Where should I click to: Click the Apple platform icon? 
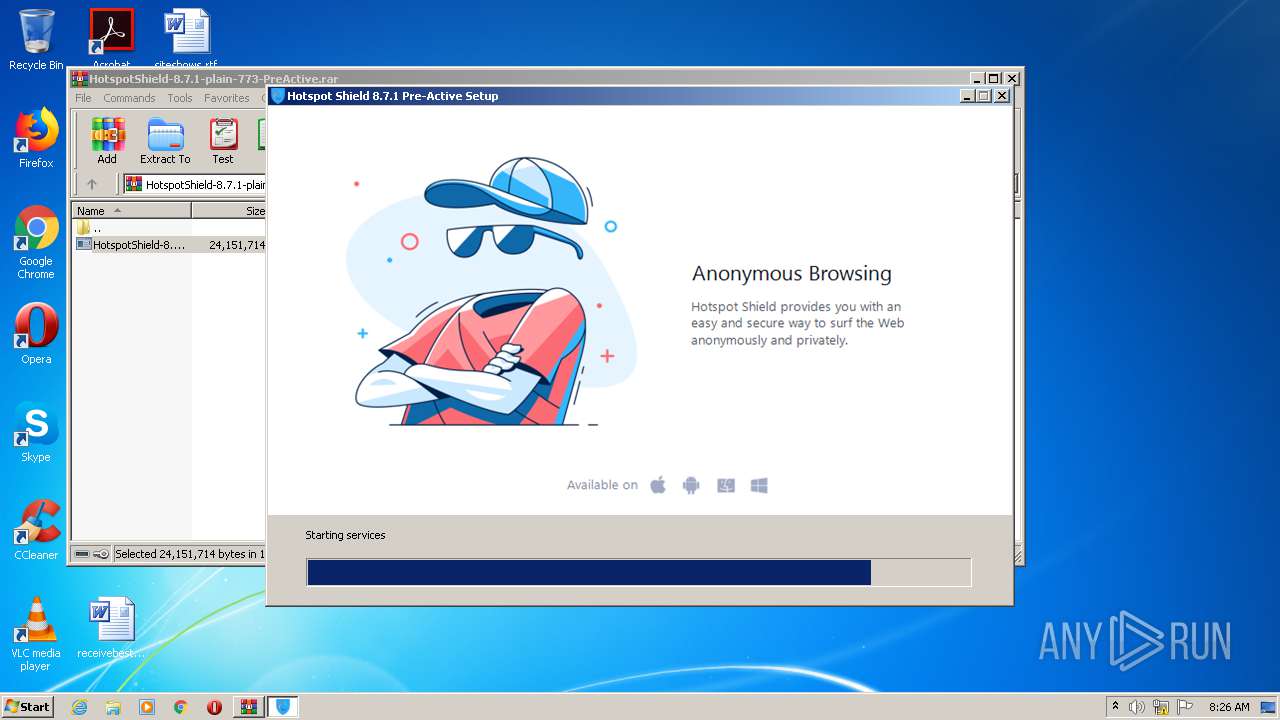pyautogui.click(x=658, y=485)
